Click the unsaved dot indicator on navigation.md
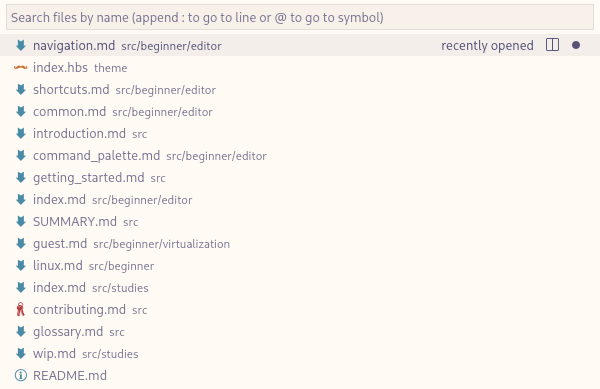600x389 pixels. click(576, 45)
